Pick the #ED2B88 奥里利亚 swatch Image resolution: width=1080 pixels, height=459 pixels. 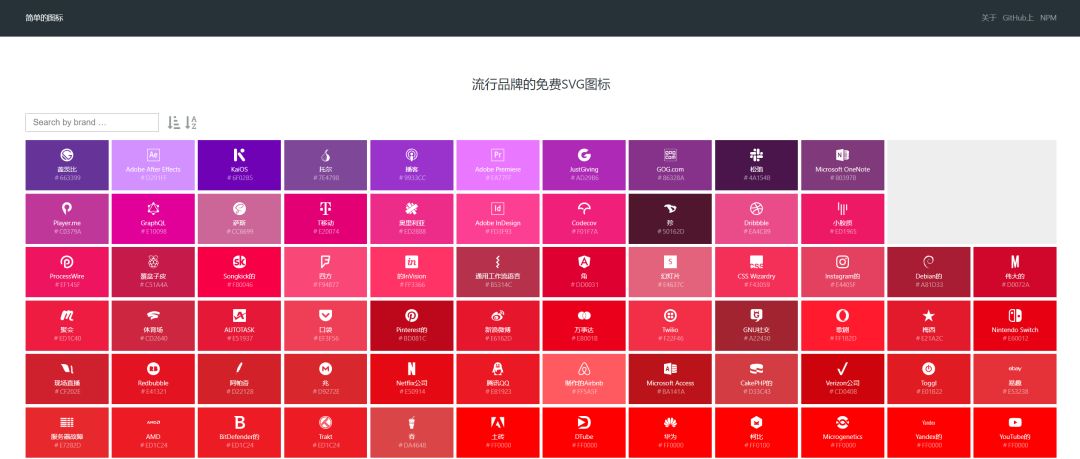[x=411, y=218]
